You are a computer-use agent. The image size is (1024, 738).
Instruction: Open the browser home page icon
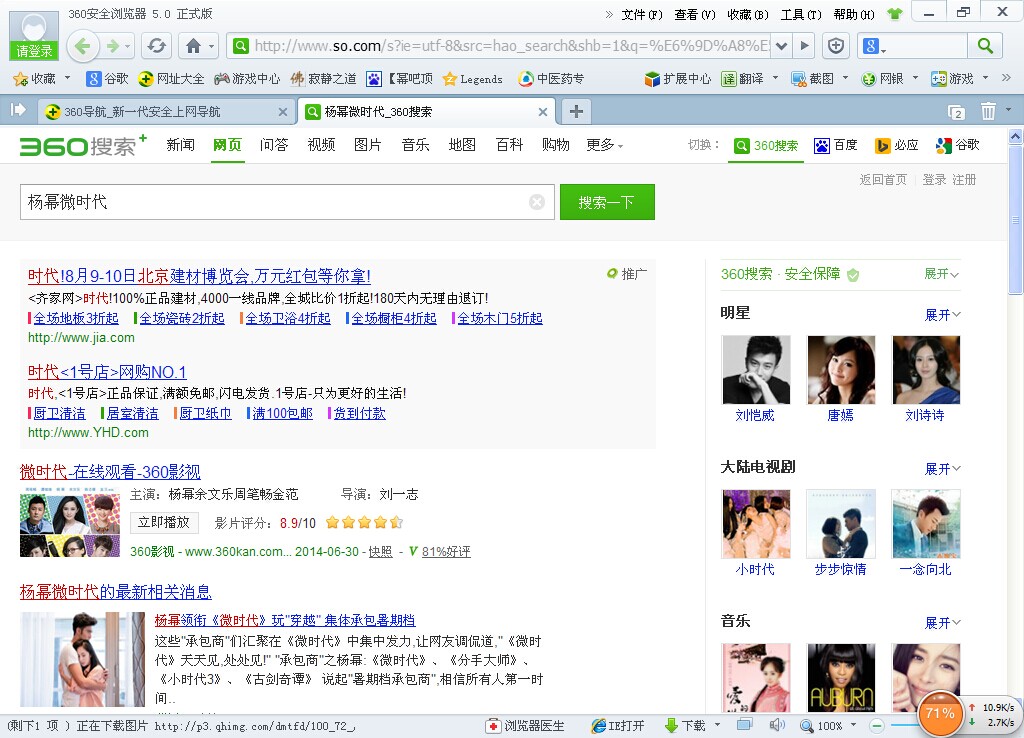point(193,46)
